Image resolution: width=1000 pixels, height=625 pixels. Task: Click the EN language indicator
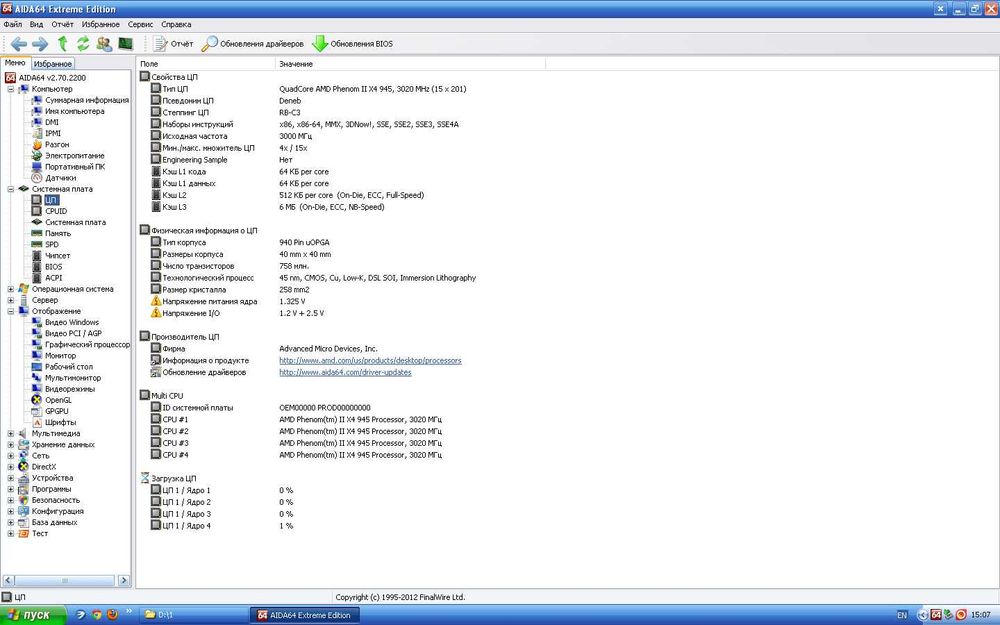[x=902, y=615]
